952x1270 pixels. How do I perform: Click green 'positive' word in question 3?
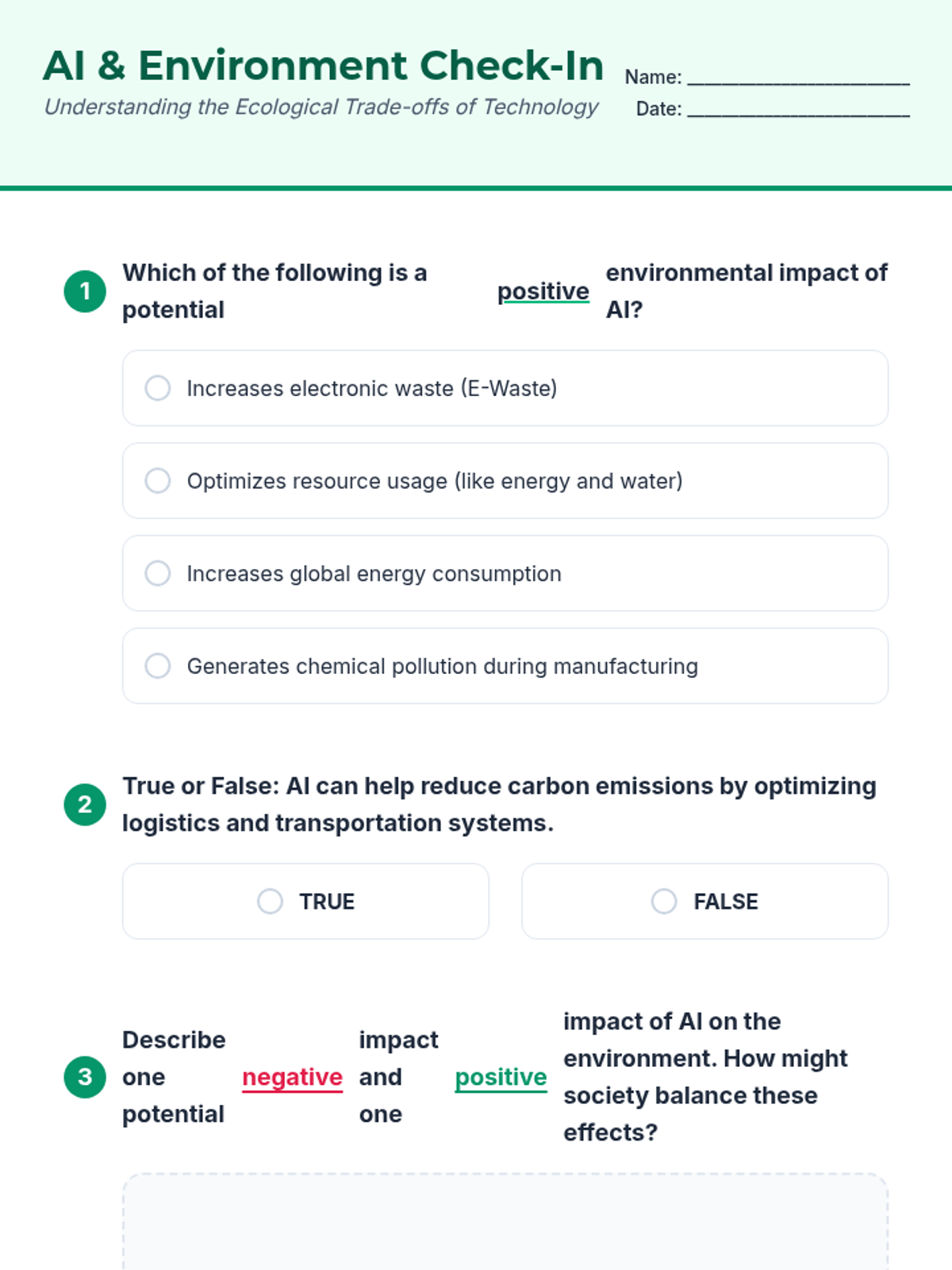501,1077
